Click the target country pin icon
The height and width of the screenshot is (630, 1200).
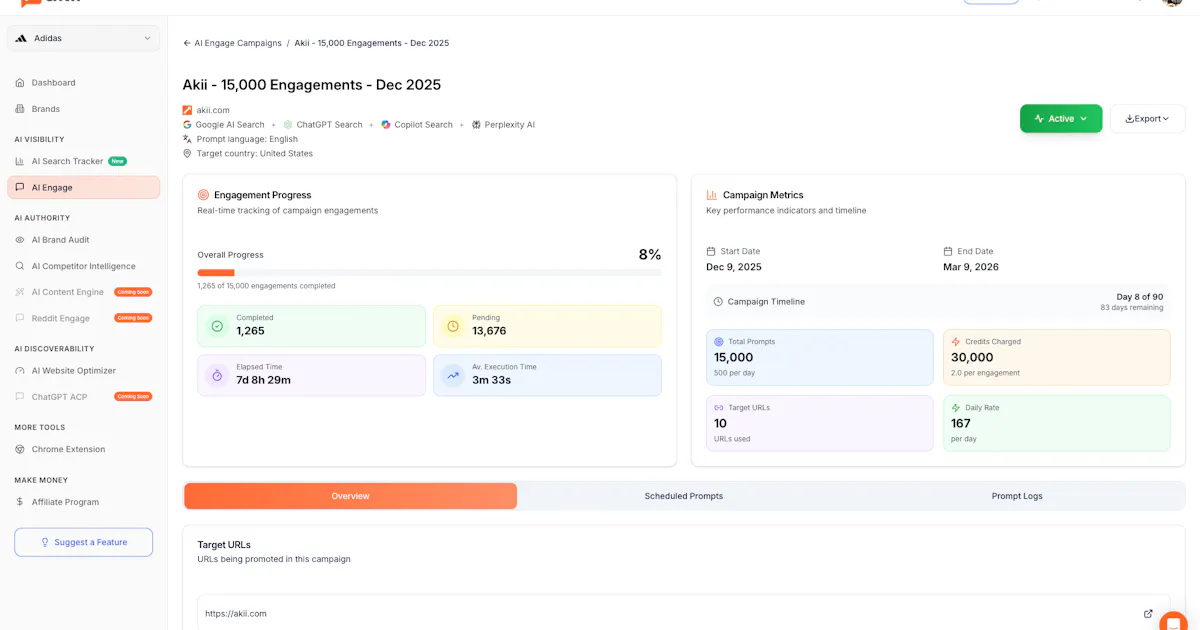click(187, 154)
